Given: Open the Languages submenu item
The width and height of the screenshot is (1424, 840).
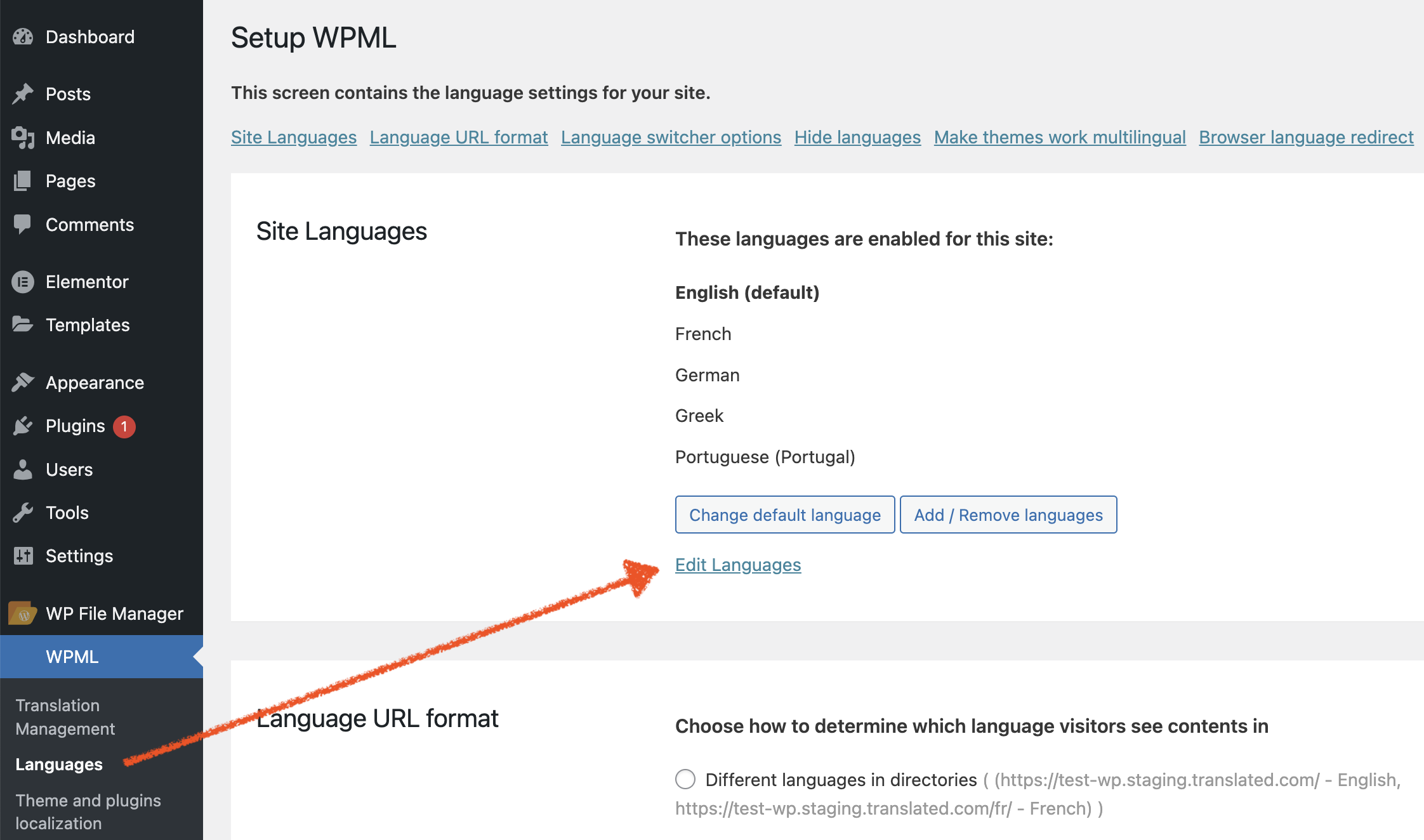Looking at the screenshot, I should point(59,765).
